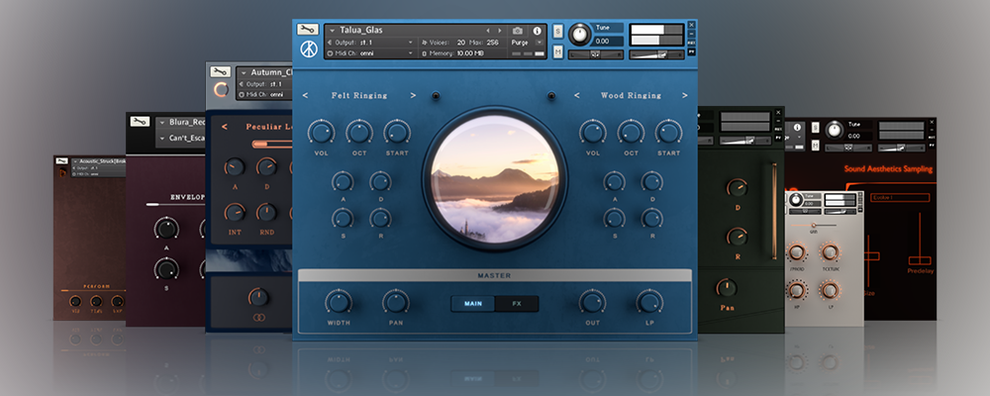Expand the Talua_Glas instrument name dropdown

coord(332,30)
